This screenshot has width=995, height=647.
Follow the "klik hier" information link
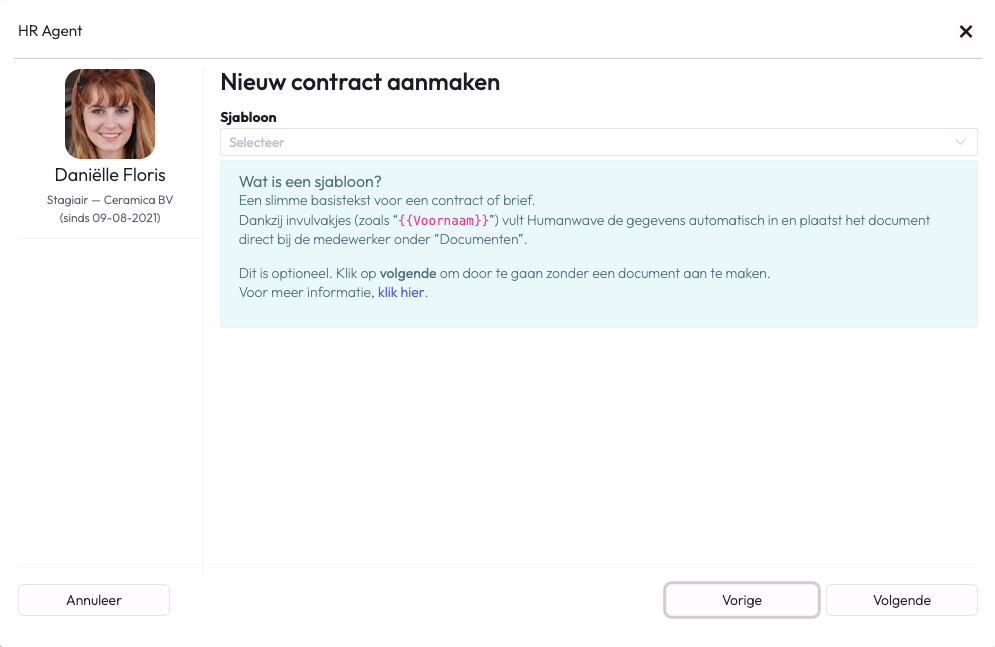pos(400,292)
